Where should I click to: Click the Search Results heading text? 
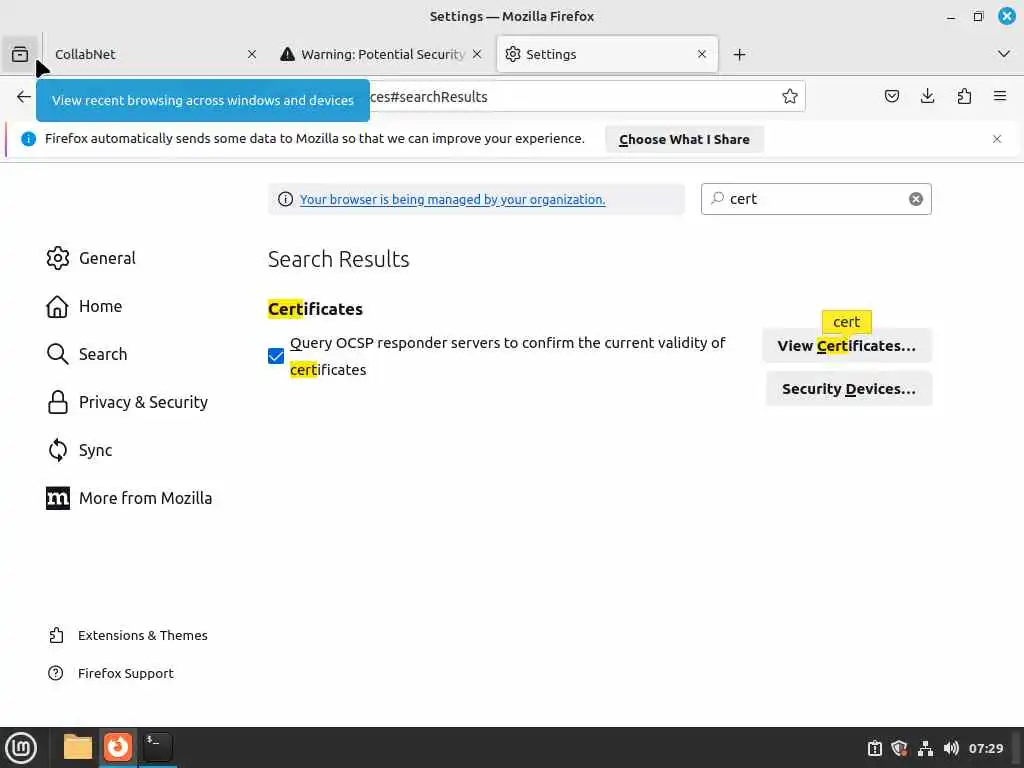point(338,259)
